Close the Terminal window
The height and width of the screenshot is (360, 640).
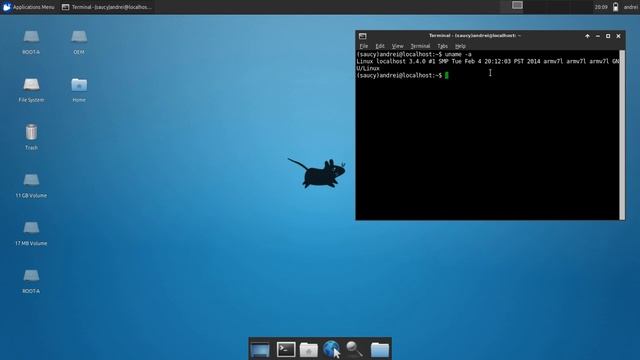pyautogui.click(x=618, y=36)
